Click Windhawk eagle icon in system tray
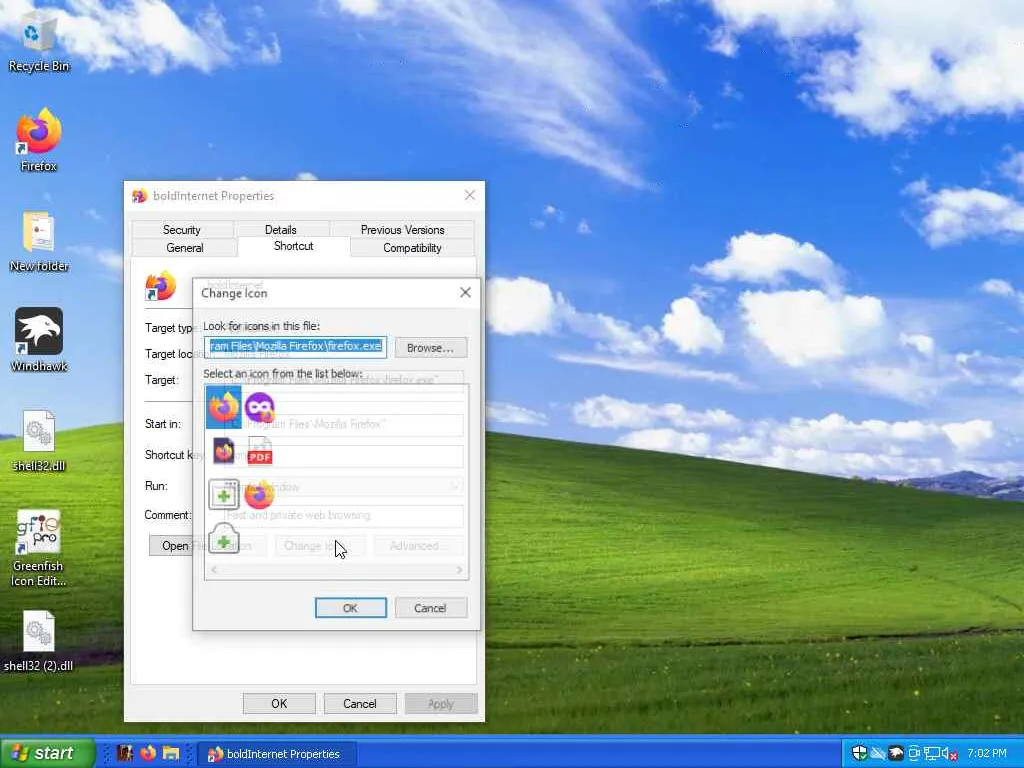This screenshot has width=1024, height=768. click(x=895, y=753)
